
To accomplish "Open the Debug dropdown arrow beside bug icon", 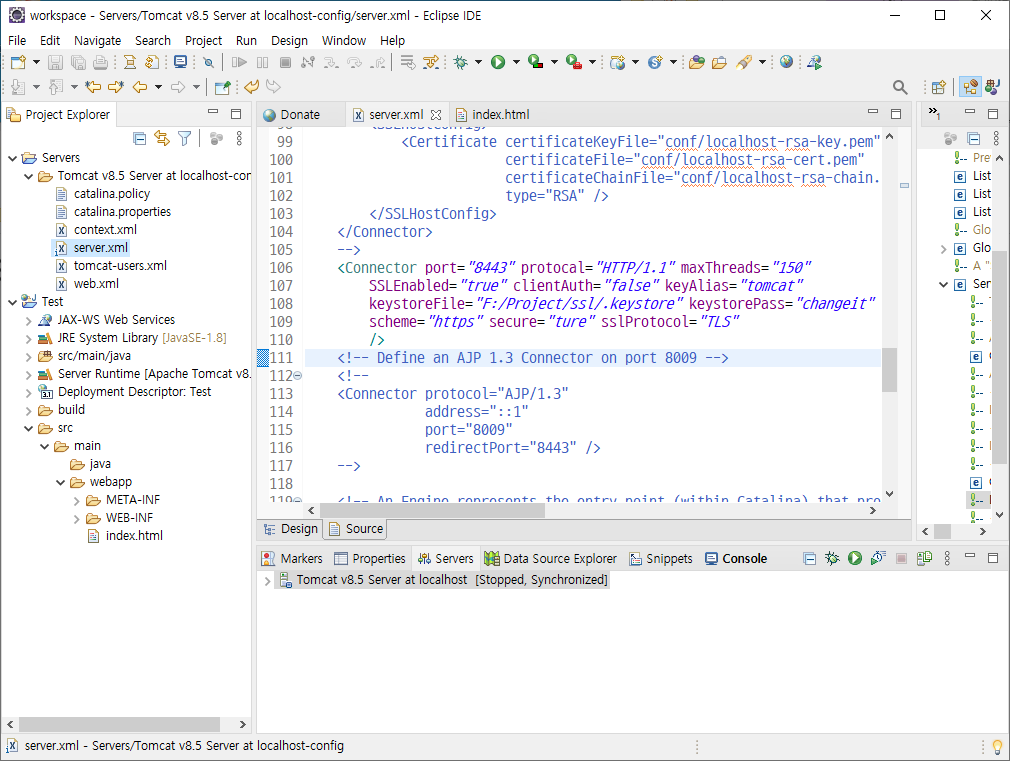I will point(479,63).
